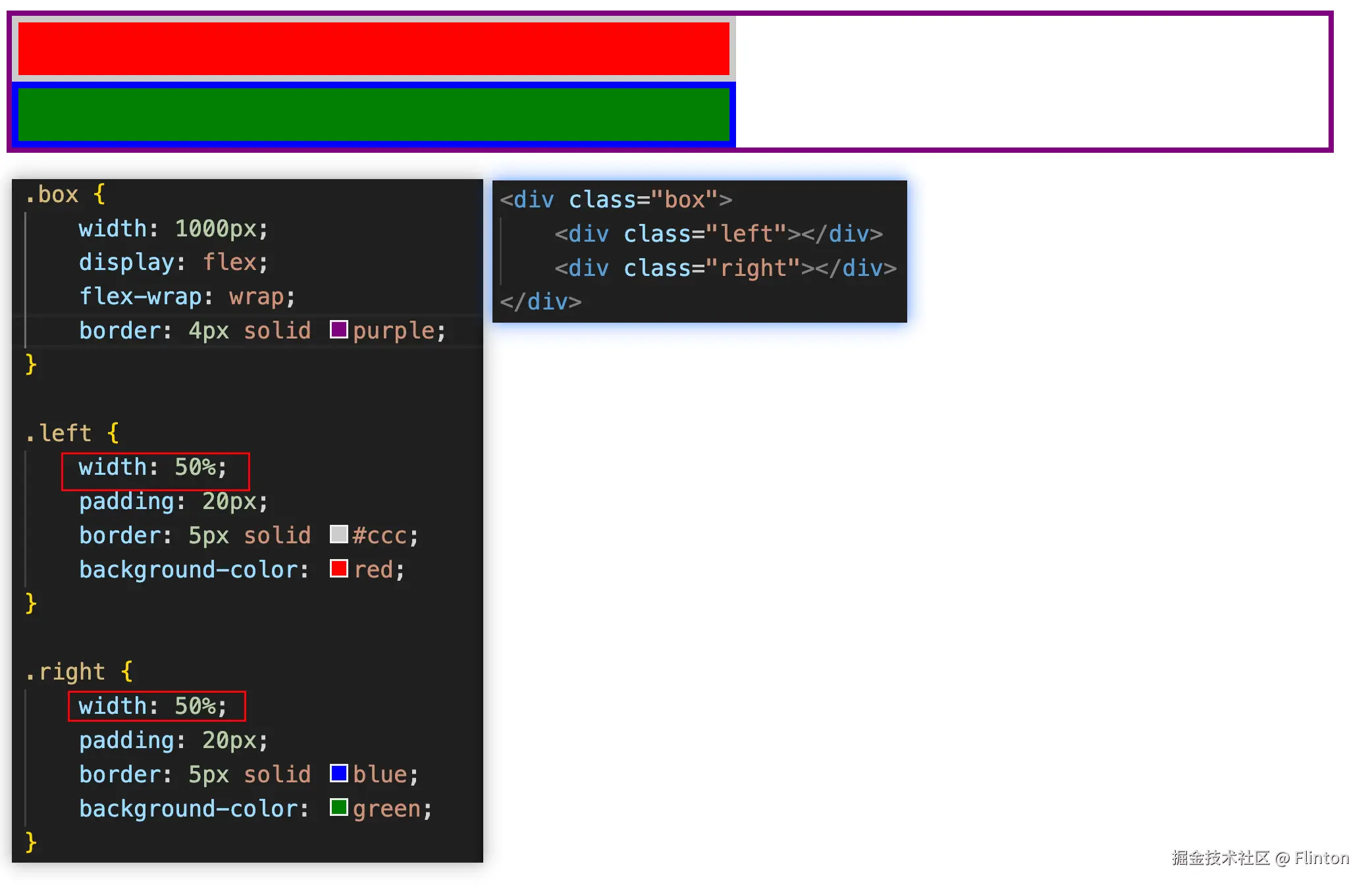Screen dimensions: 1372x889
Task: Click the red color swatch in .left
Action: tap(338, 568)
